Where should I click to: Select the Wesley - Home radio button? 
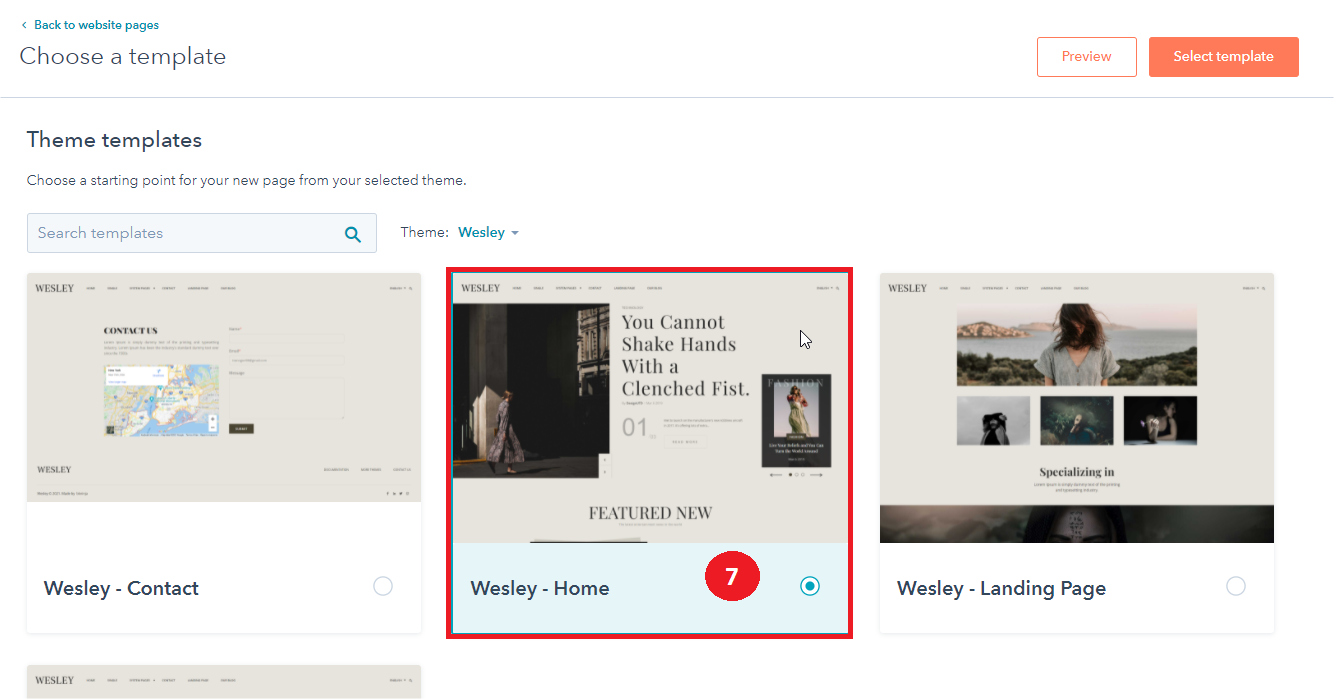[x=810, y=587]
